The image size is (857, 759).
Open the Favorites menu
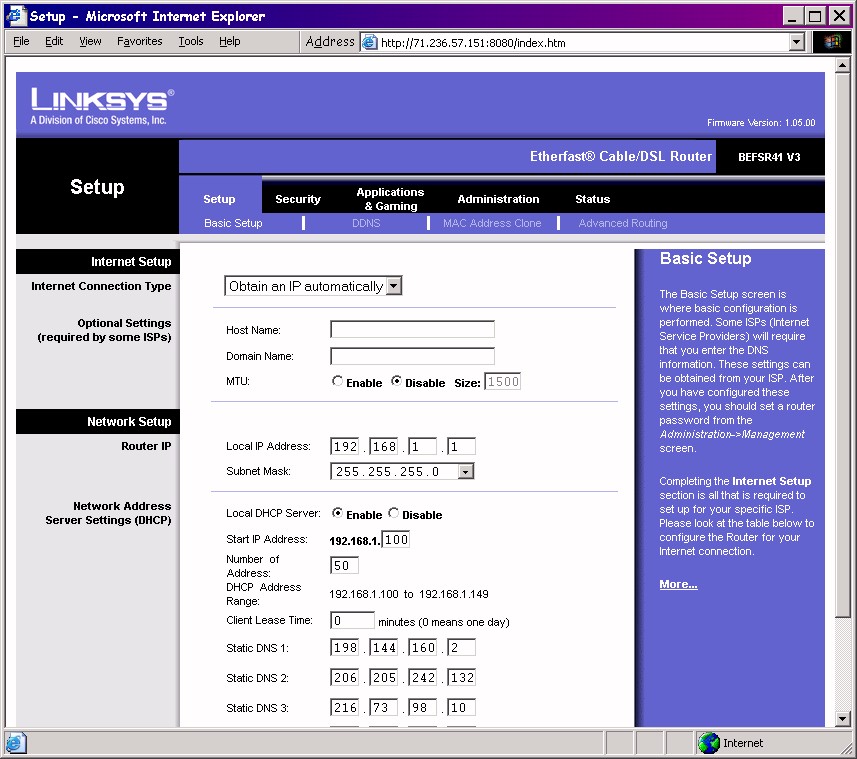click(139, 41)
